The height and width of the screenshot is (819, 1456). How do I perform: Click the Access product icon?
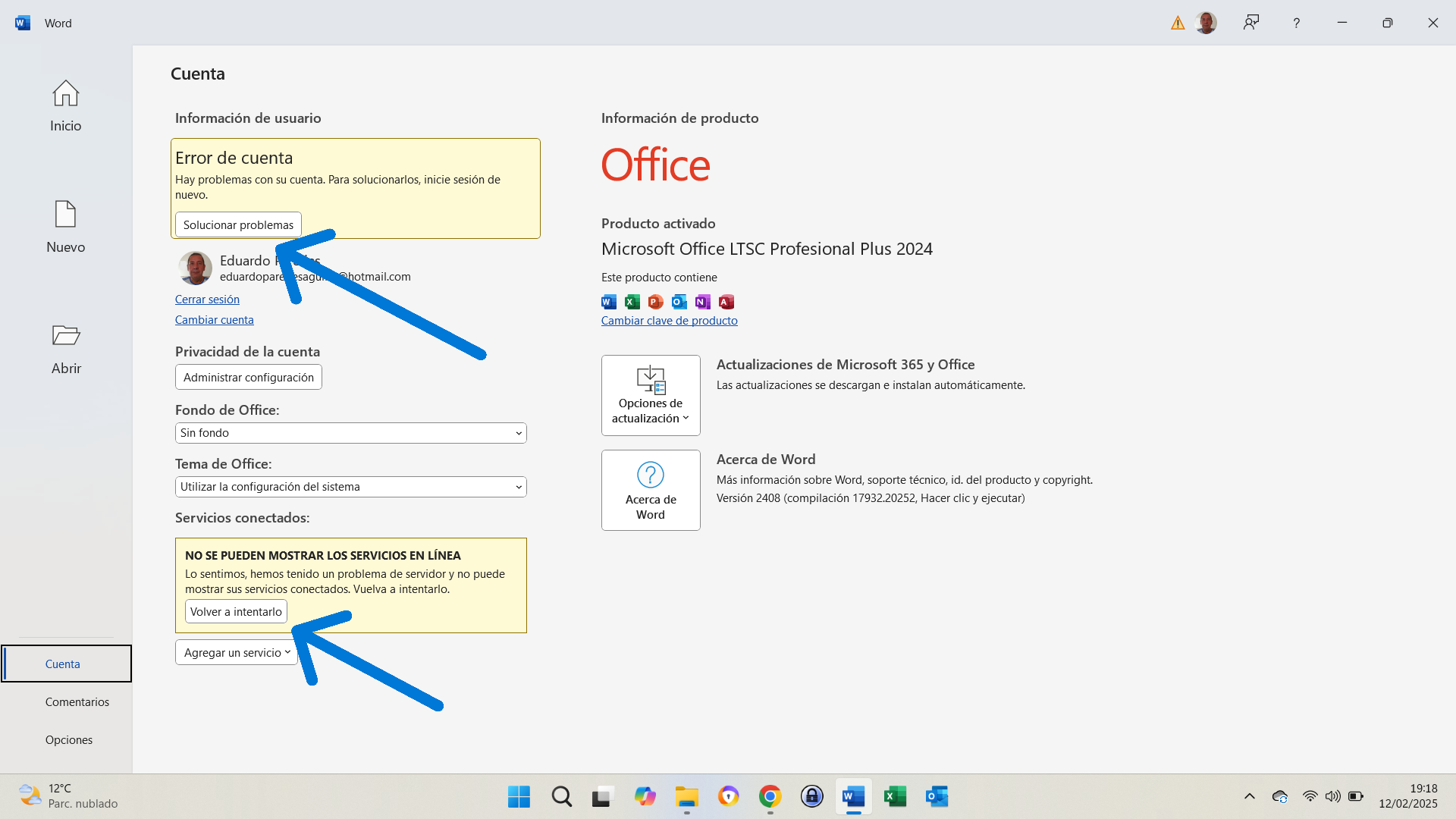tap(726, 302)
